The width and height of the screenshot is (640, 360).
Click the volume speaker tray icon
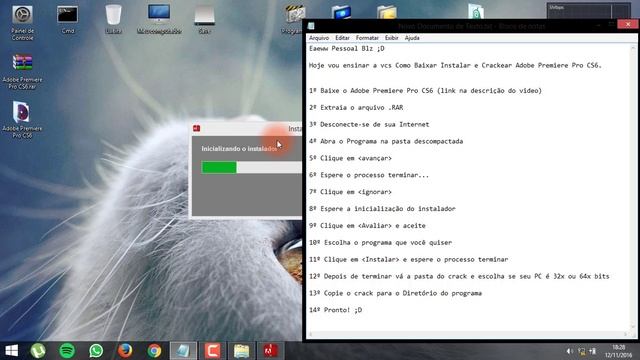click(x=570, y=351)
